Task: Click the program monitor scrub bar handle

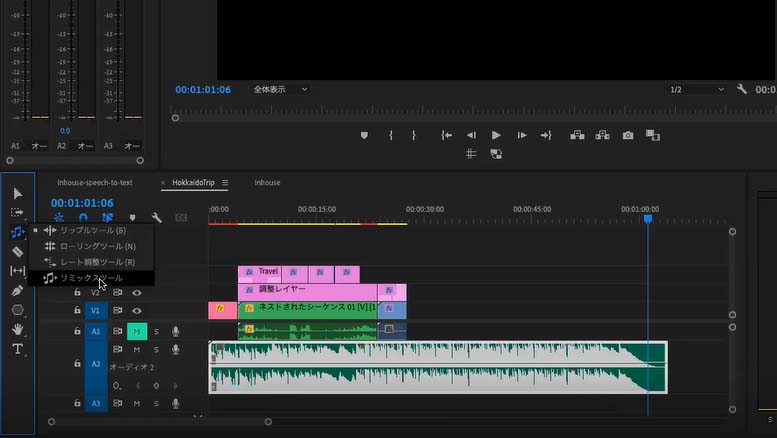Action: [x=175, y=118]
